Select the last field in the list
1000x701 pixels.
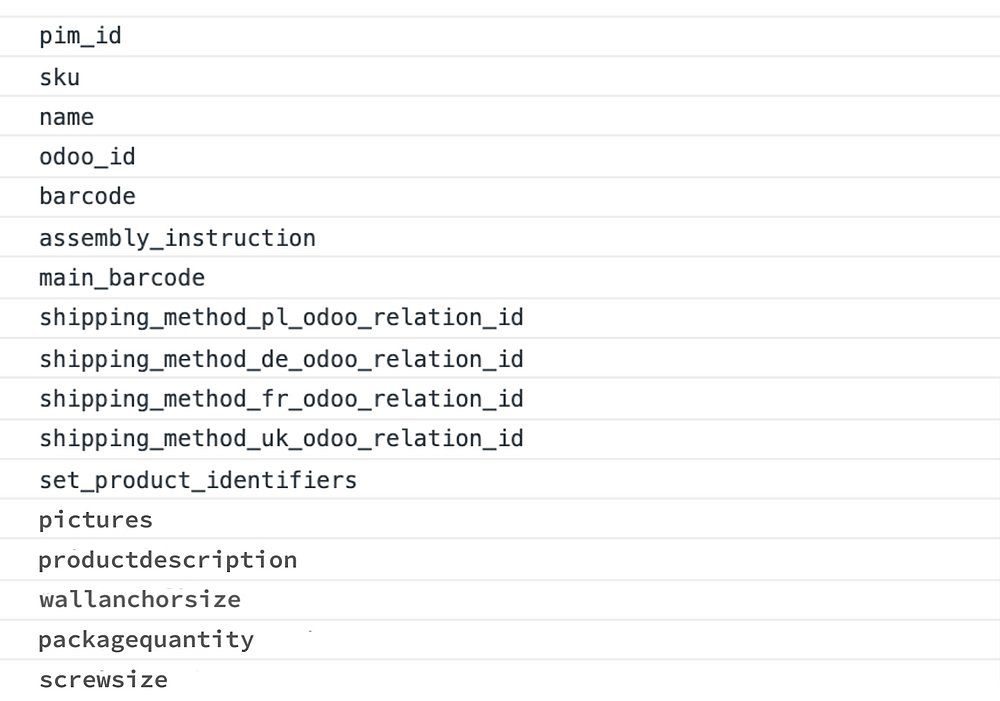pyautogui.click(x=103, y=680)
